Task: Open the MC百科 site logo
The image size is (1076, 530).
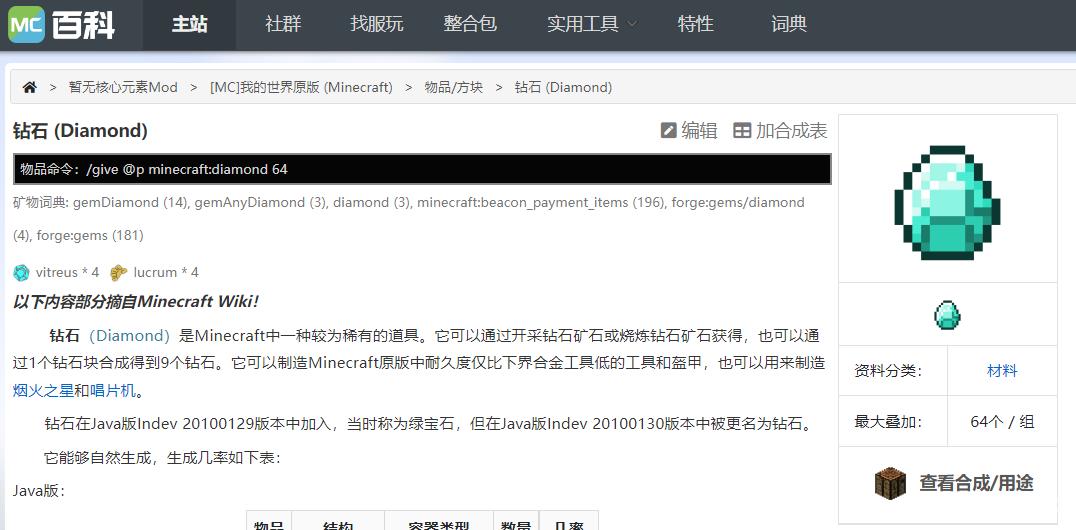Action: [62, 25]
